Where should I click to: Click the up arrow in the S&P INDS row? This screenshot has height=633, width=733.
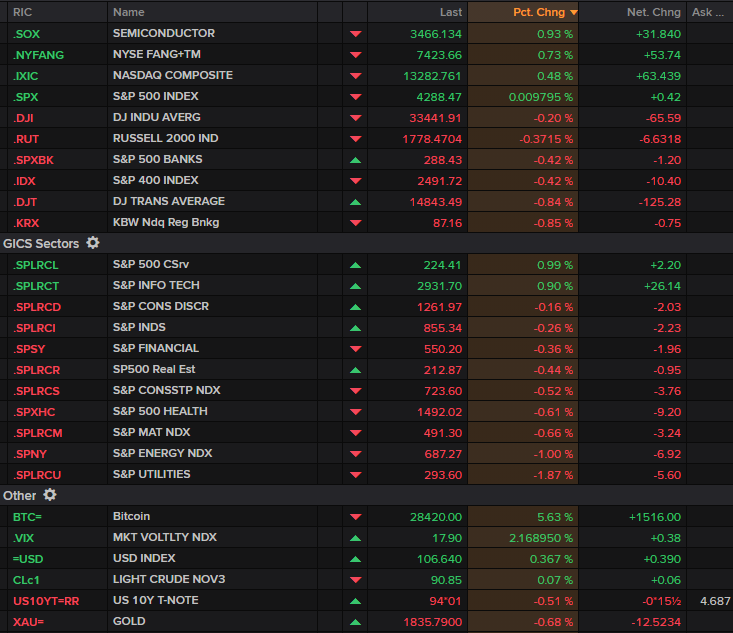point(356,328)
